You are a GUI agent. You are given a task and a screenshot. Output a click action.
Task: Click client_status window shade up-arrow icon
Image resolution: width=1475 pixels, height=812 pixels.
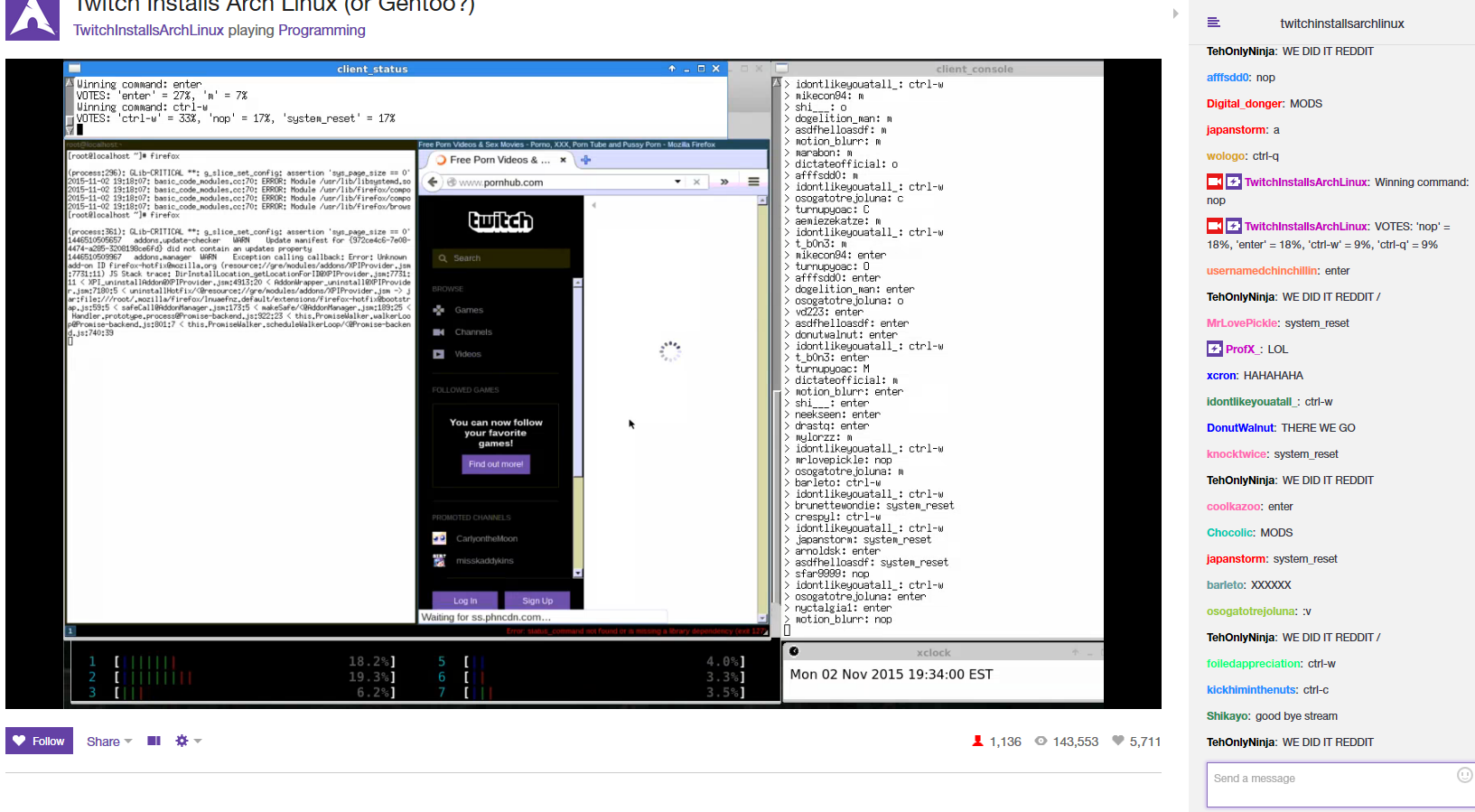point(671,69)
